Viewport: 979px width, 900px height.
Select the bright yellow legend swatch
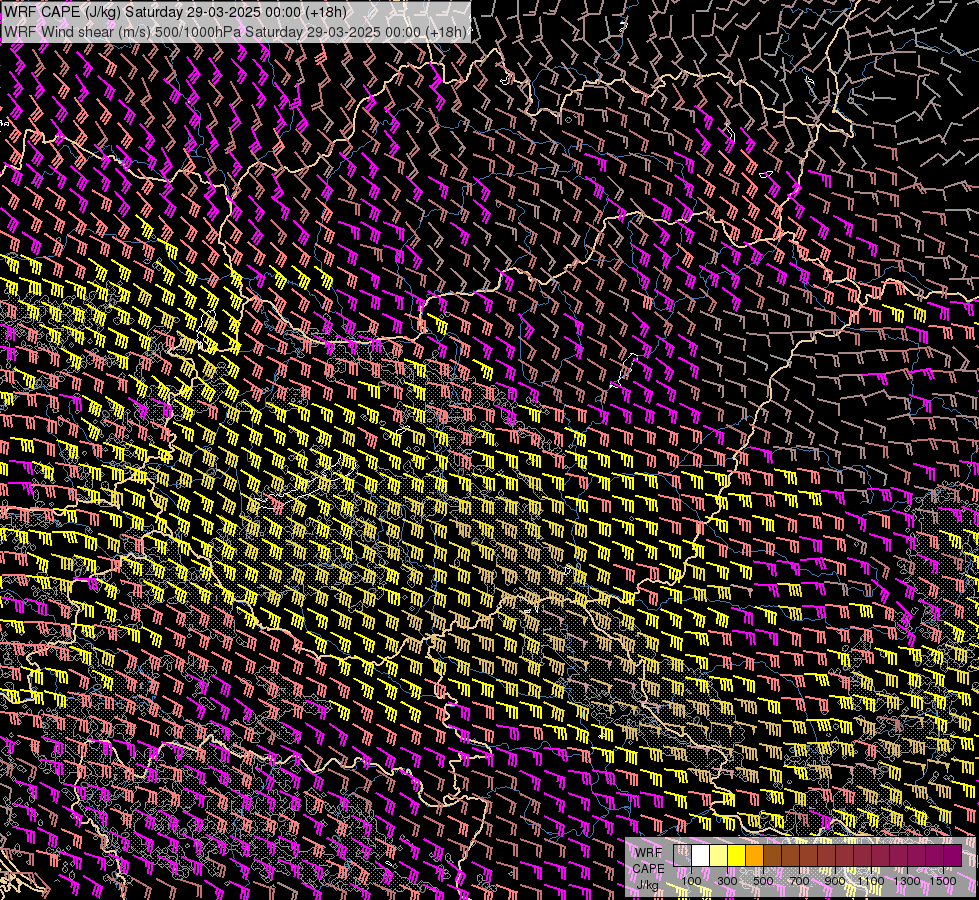click(x=737, y=856)
